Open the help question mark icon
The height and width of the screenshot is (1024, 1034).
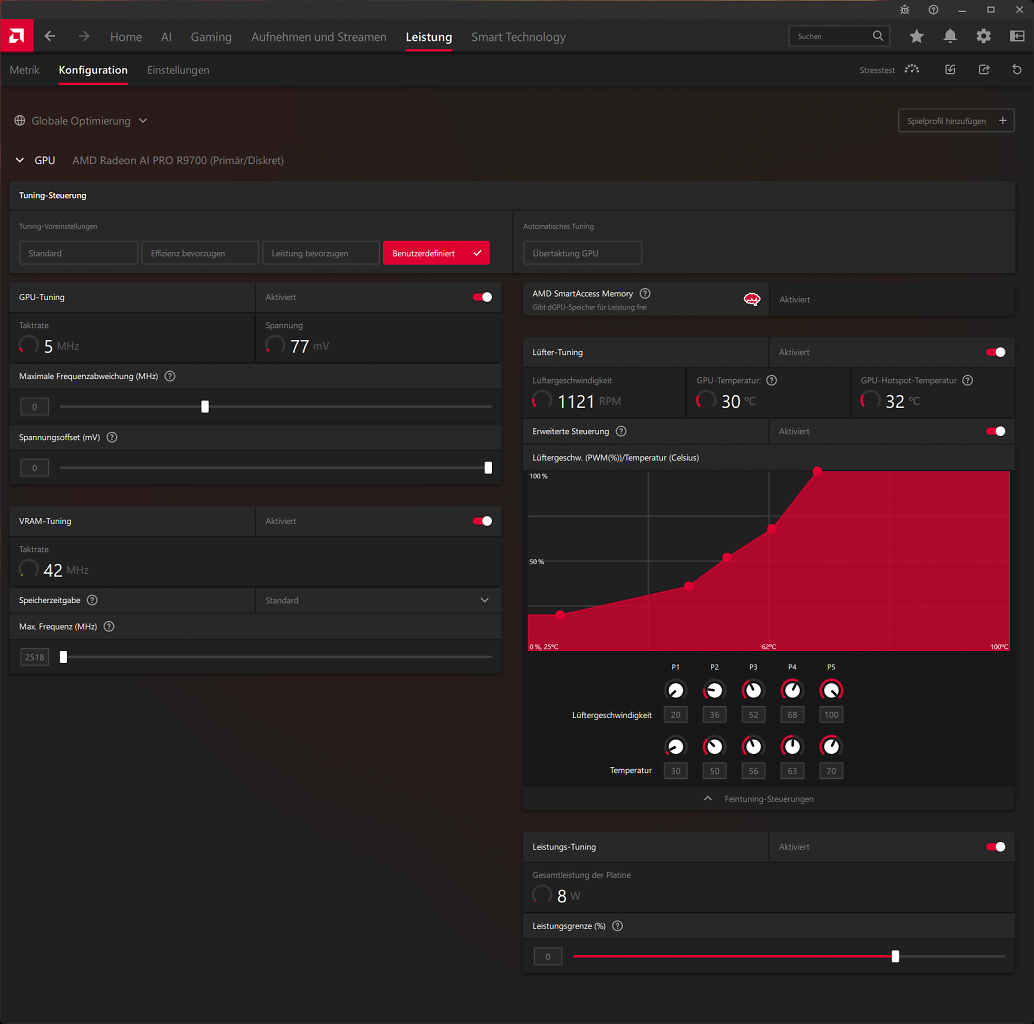(x=933, y=10)
